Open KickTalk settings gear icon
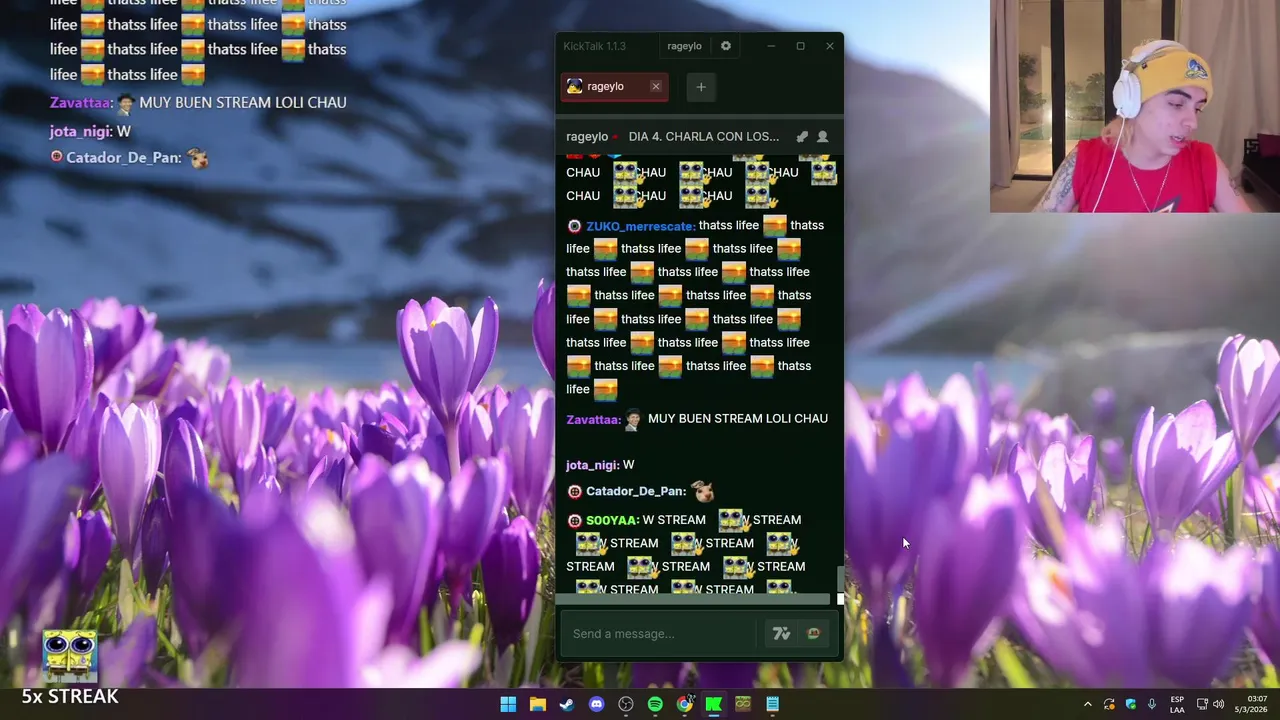 (x=726, y=46)
